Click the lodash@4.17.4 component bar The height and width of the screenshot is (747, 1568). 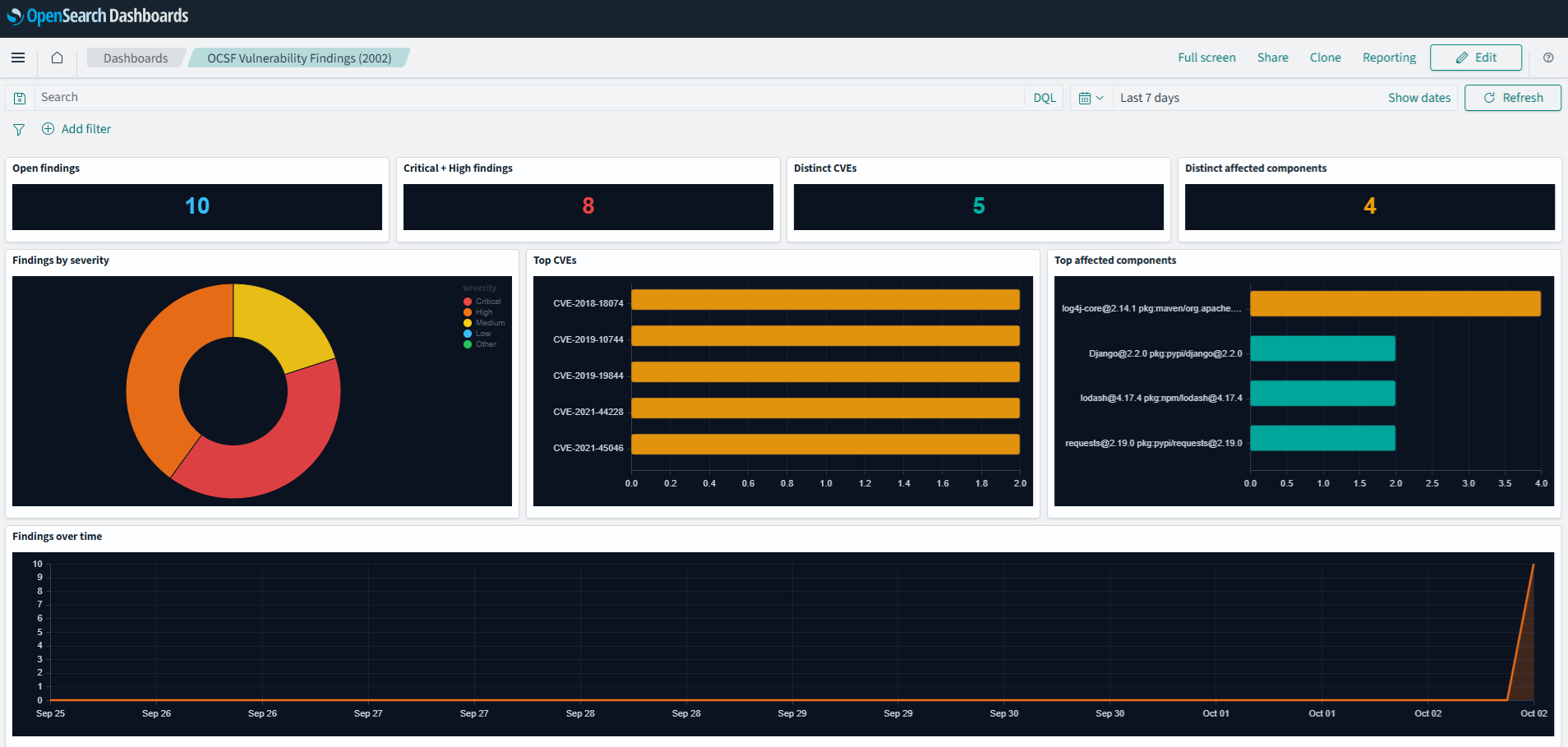1322,394
